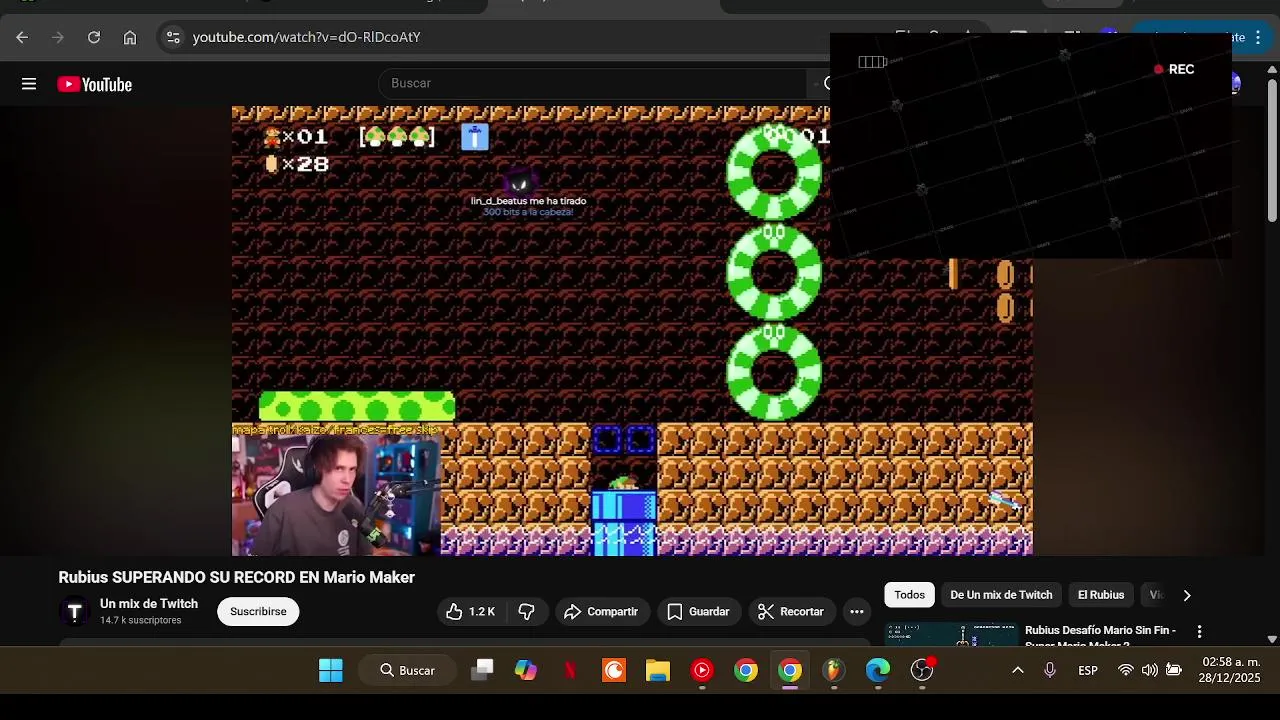This screenshot has width=1280, height=720.
Task: Select the De Un mix de Twitch chip
Action: click(1001, 595)
